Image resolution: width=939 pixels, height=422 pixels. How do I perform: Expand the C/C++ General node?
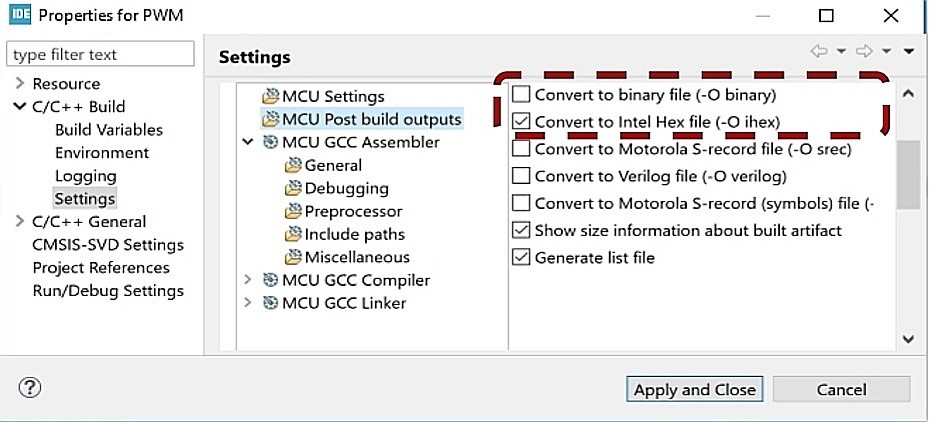(19, 222)
